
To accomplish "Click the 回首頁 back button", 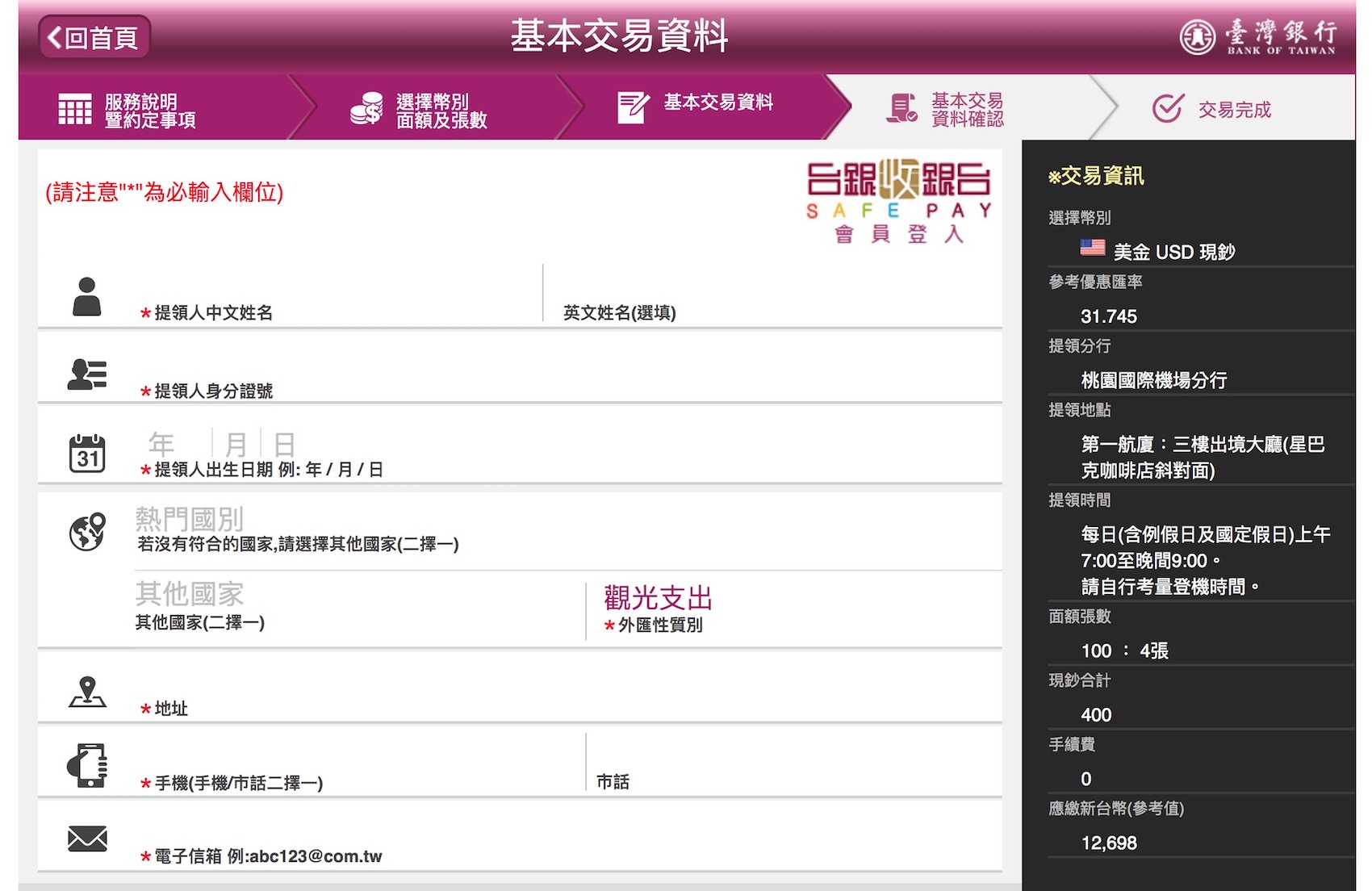I will click(x=94, y=37).
